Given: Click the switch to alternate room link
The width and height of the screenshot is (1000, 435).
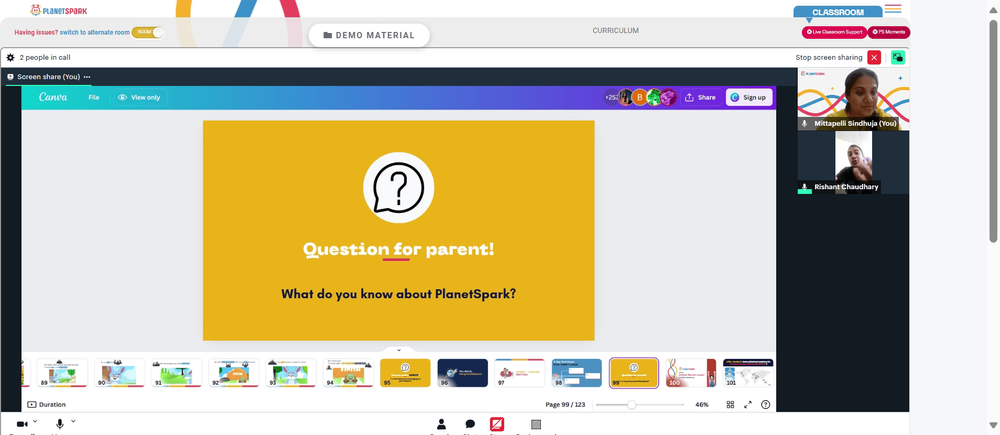Looking at the screenshot, I should [94, 33].
